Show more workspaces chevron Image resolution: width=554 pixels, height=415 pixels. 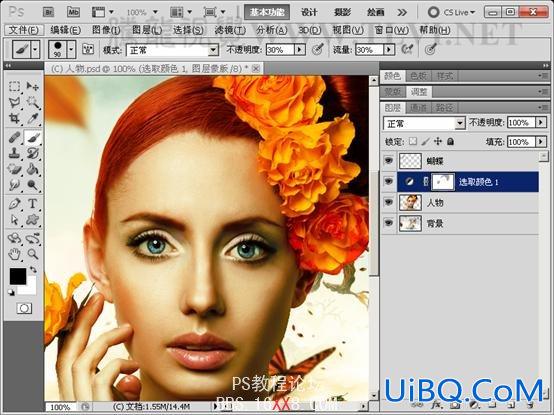[402, 12]
